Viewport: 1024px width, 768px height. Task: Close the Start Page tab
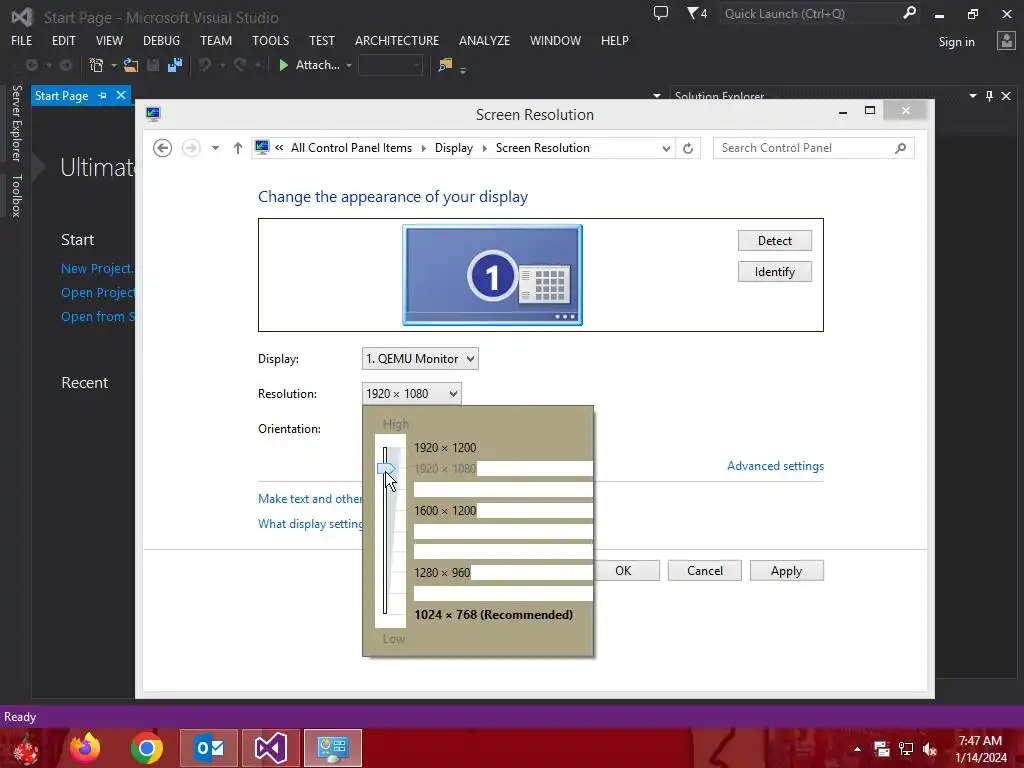pos(121,95)
